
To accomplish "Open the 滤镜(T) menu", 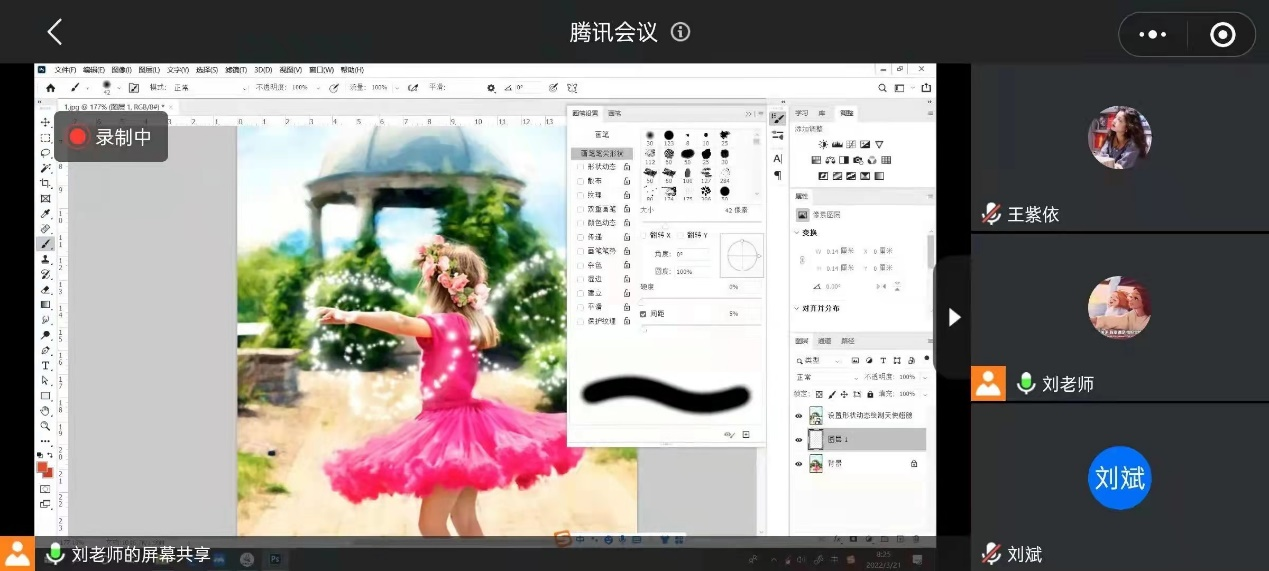I will (236, 70).
